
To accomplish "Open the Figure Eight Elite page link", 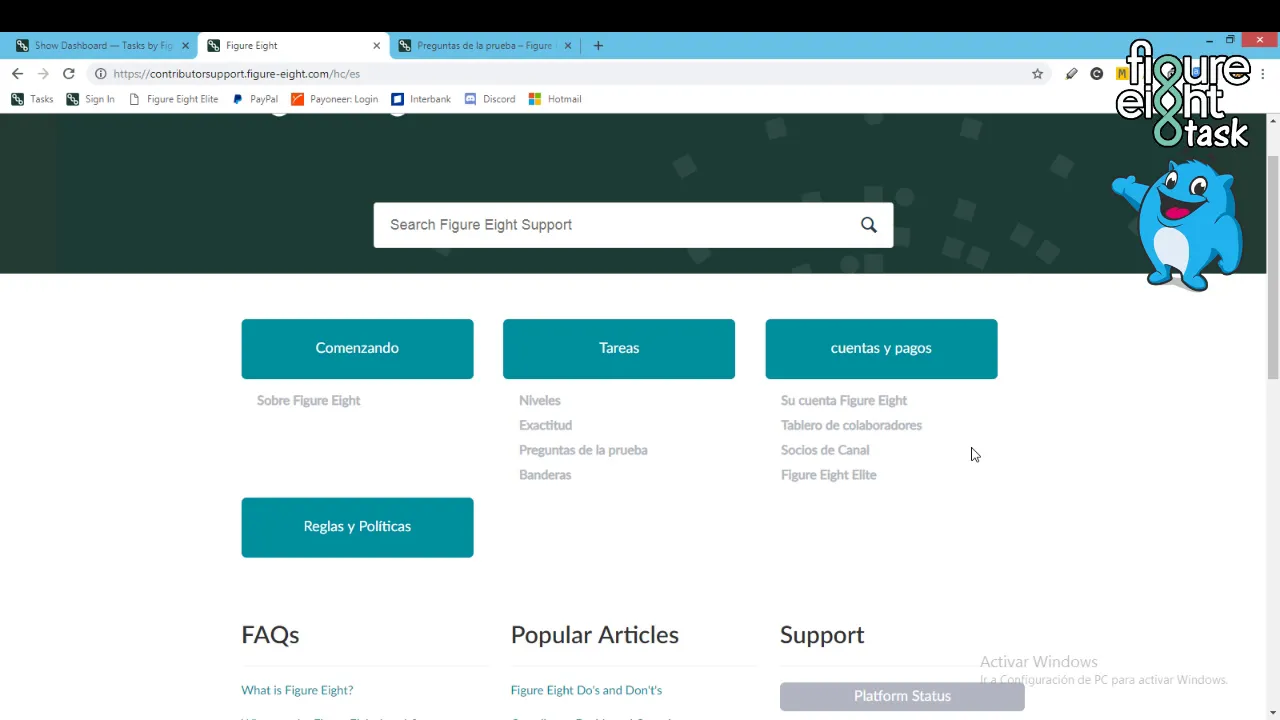I will coord(829,475).
